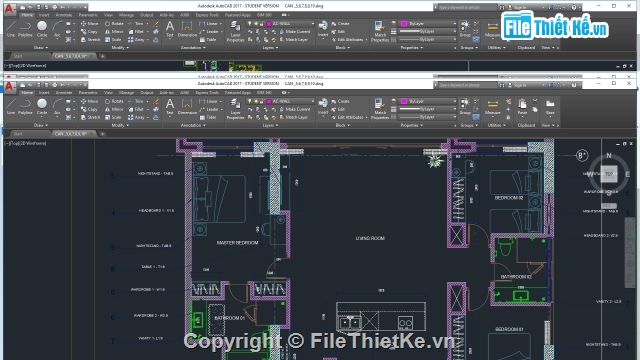Choose the Stretch tool in the front window
The height and width of the screenshot is (360, 640).
pyautogui.click(x=90, y=118)
